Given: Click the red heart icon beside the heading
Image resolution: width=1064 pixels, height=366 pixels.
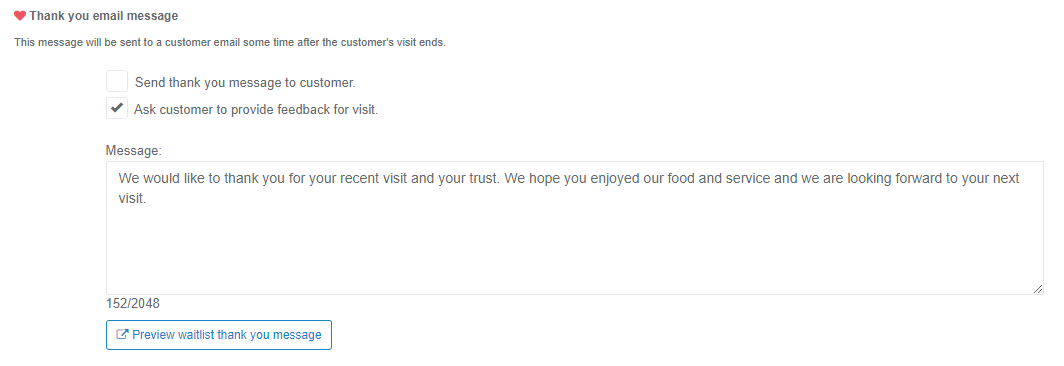Looking at the screenshot, I should coord(20,16).
